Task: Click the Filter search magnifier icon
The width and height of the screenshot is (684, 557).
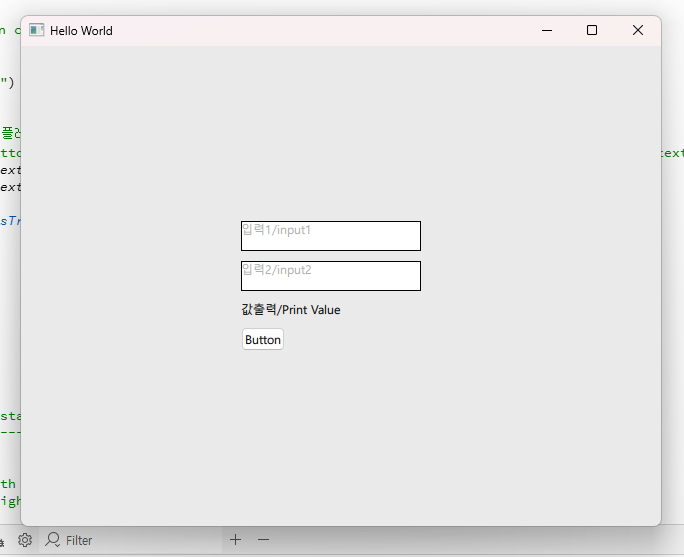Action: (x=53, y=540)
